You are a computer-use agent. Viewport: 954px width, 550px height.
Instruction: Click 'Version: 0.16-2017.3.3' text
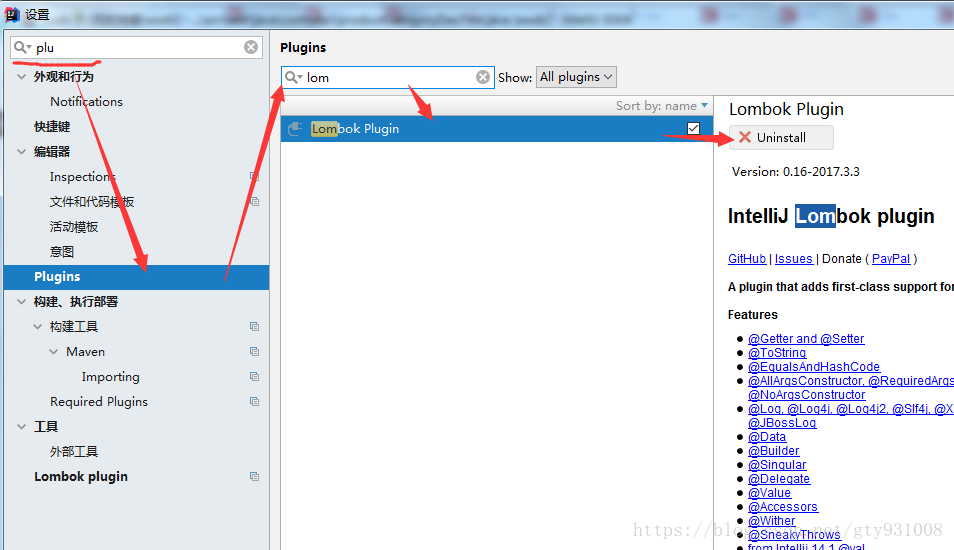(x=796, y=172)
